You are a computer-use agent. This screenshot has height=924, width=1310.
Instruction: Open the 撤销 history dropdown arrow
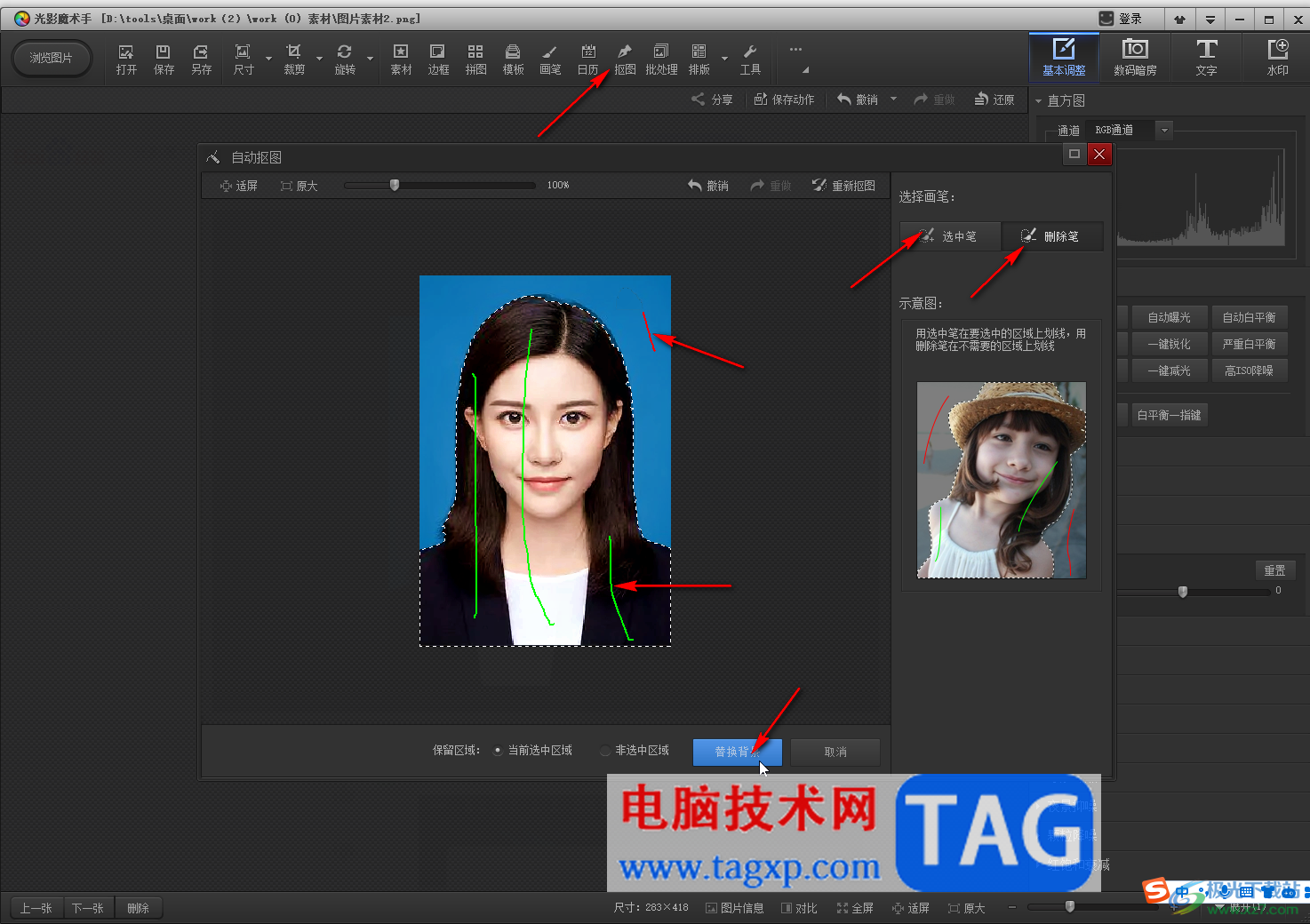tap(893, 100)
